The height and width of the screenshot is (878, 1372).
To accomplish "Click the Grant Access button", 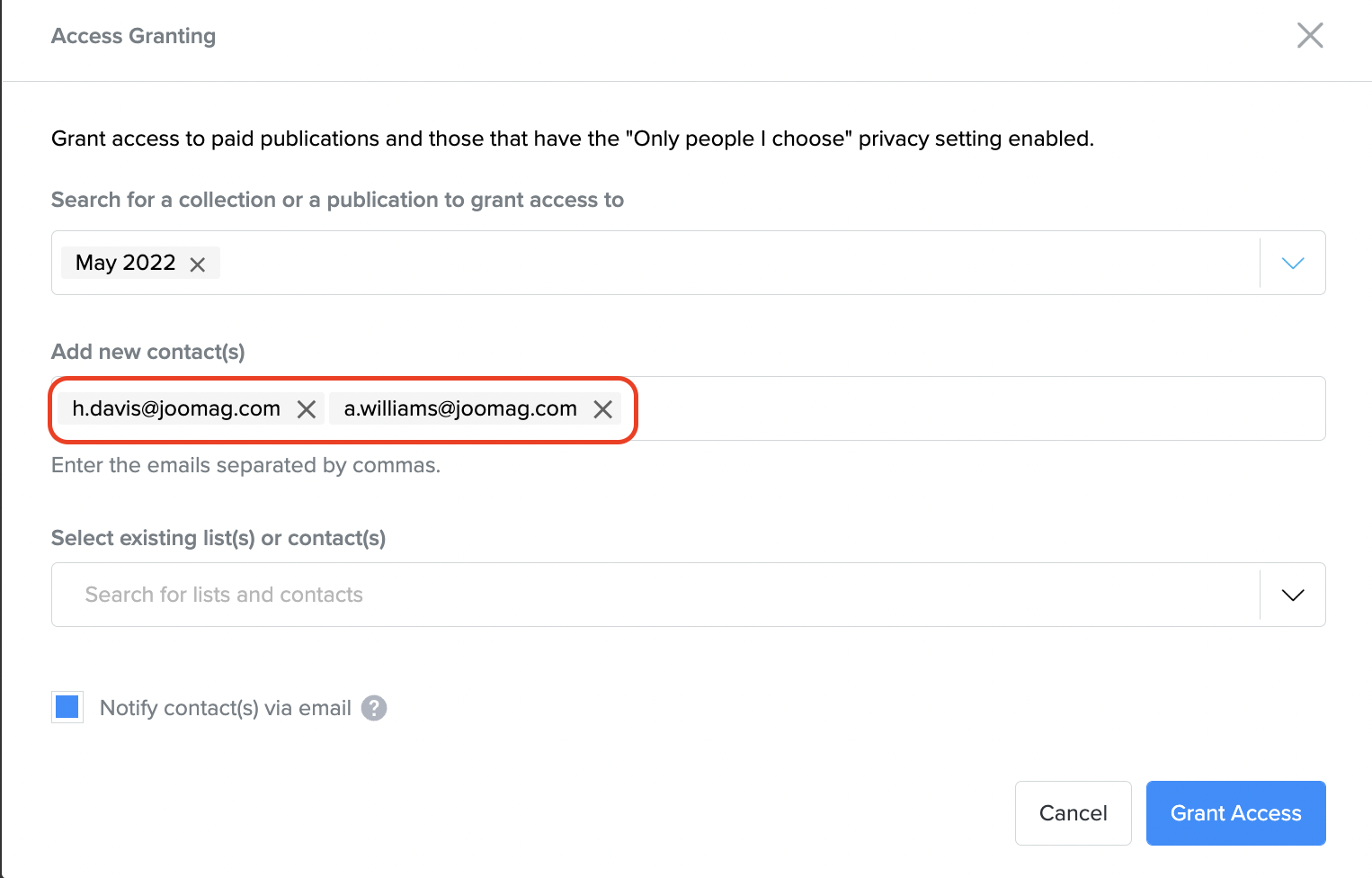I will tap(1235, 813).
